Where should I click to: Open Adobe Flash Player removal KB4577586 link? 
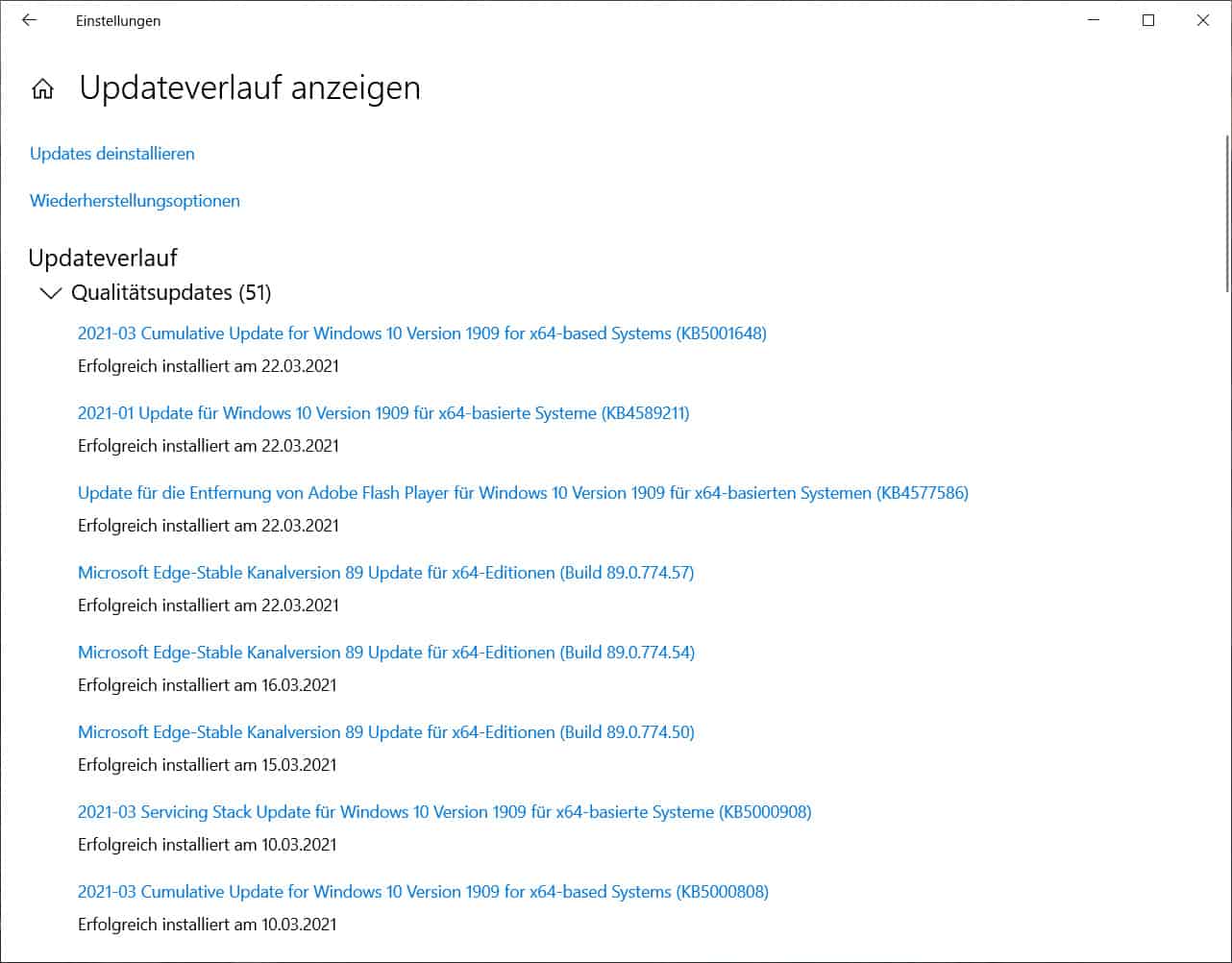[x=523, y=493]
